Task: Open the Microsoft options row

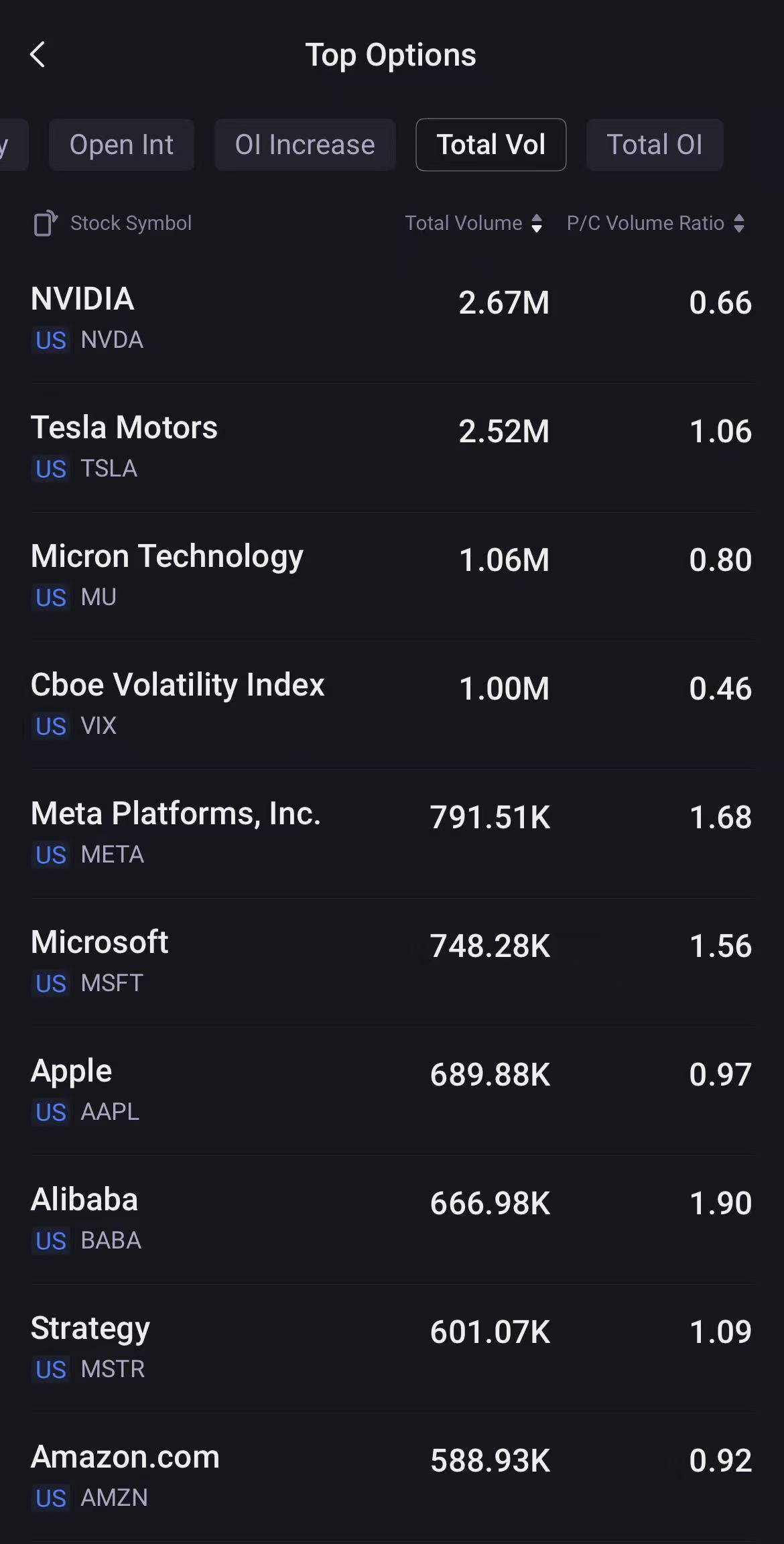Action: (x=392, y=962)
